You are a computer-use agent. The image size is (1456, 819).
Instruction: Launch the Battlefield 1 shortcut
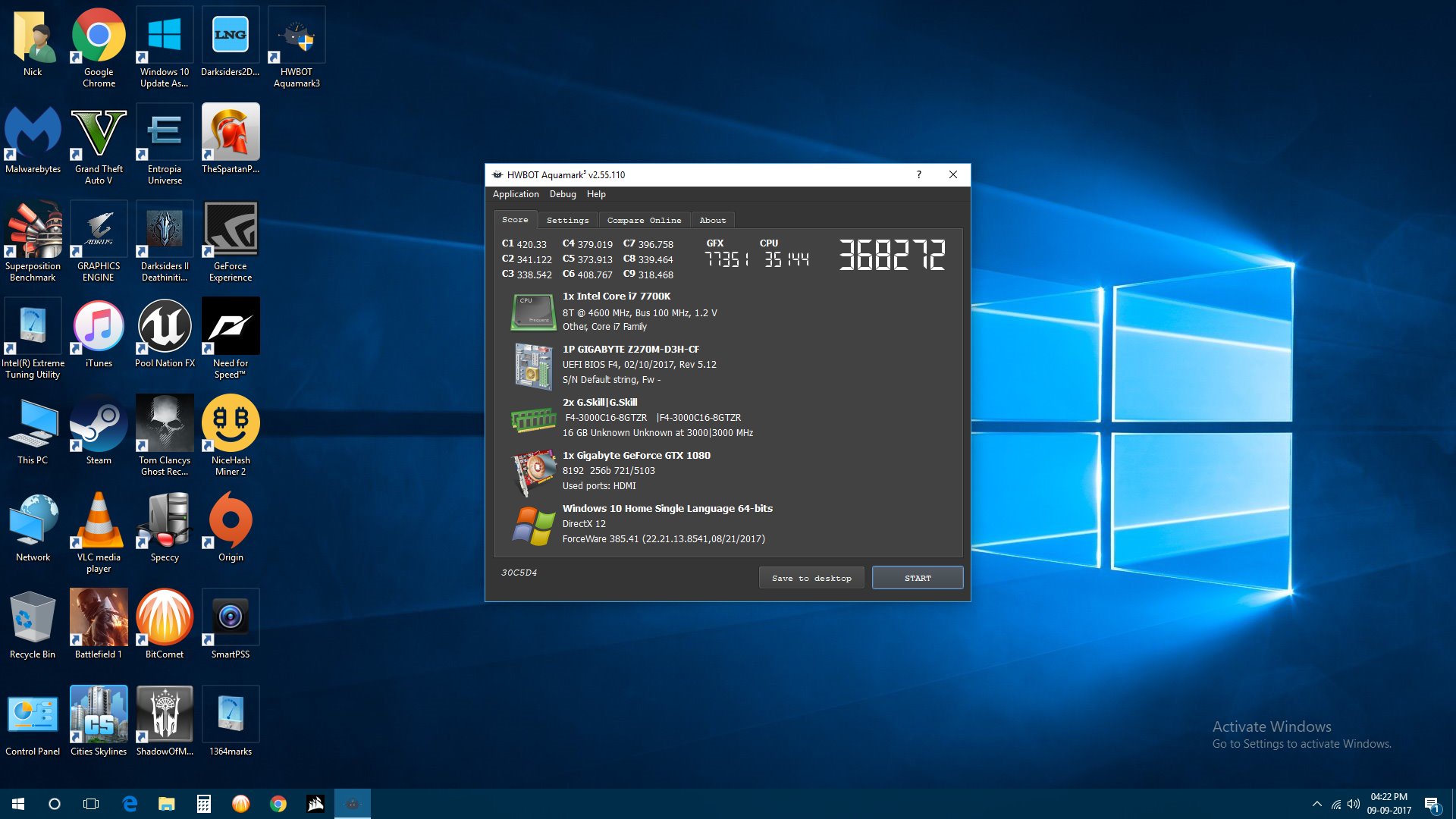click(99, 624)
